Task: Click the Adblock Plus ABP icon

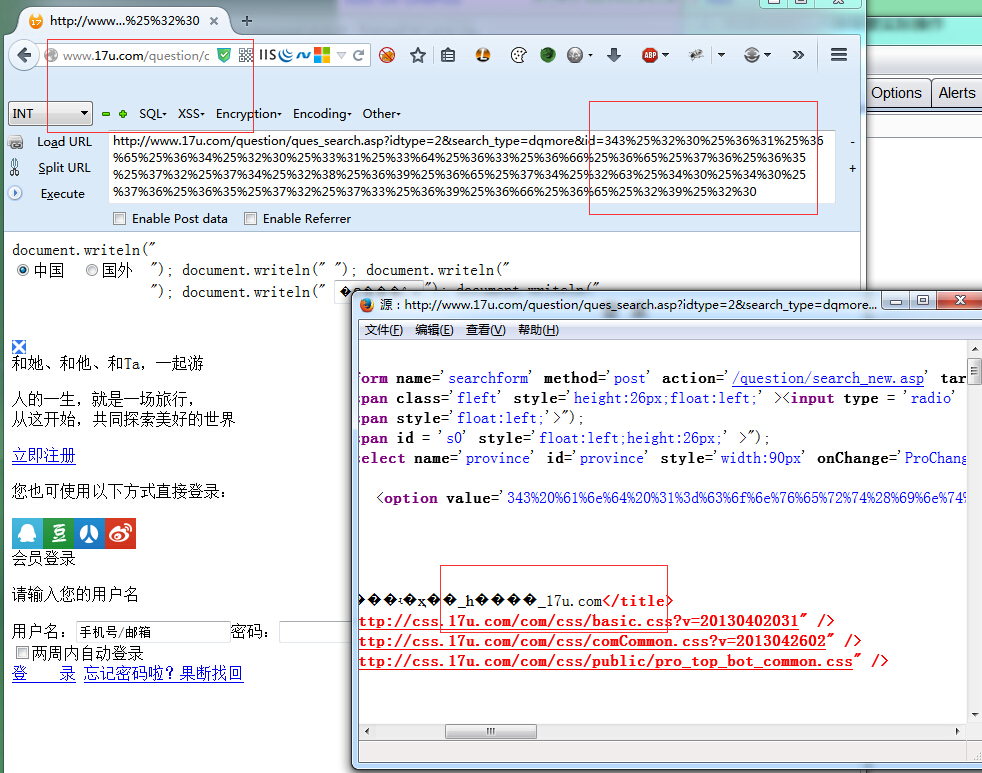Action: click(650, 55)
